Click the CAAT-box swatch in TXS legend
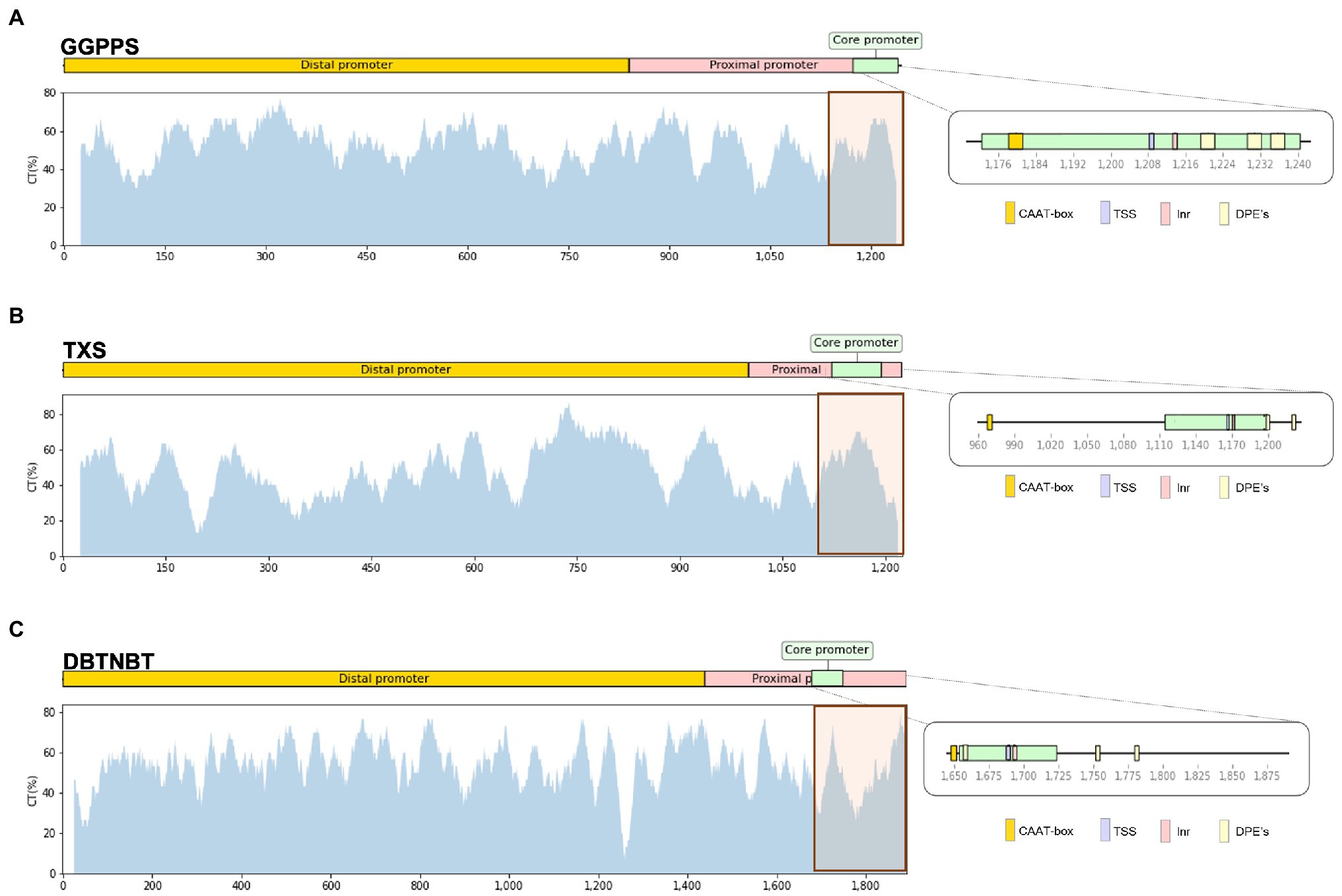This screenshot has height=896, width=1342. 1009,486
